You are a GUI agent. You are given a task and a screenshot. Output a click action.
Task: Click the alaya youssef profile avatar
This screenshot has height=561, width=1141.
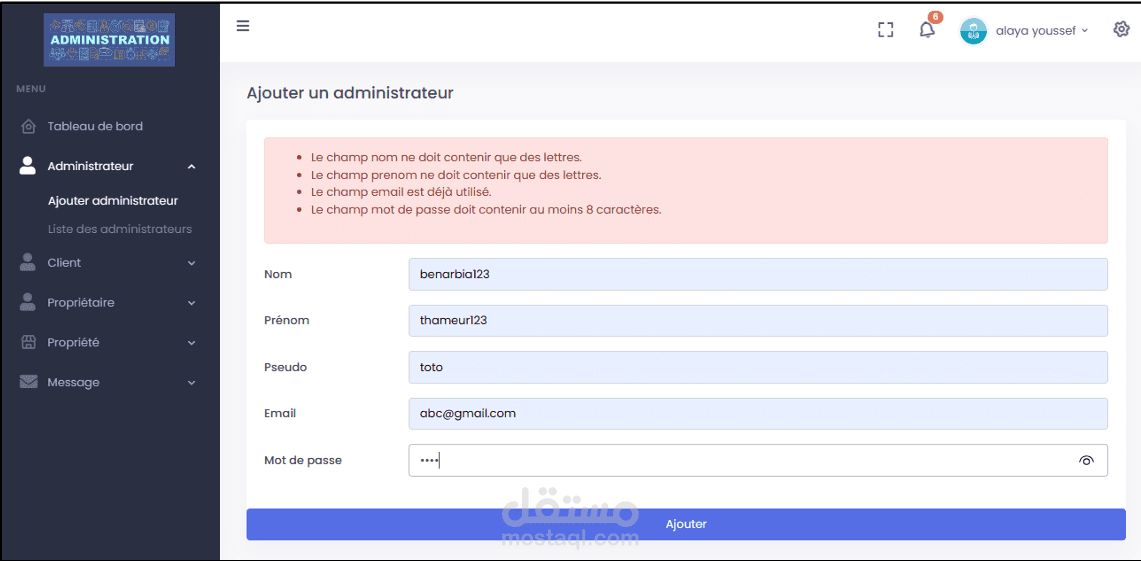[974, 31]
